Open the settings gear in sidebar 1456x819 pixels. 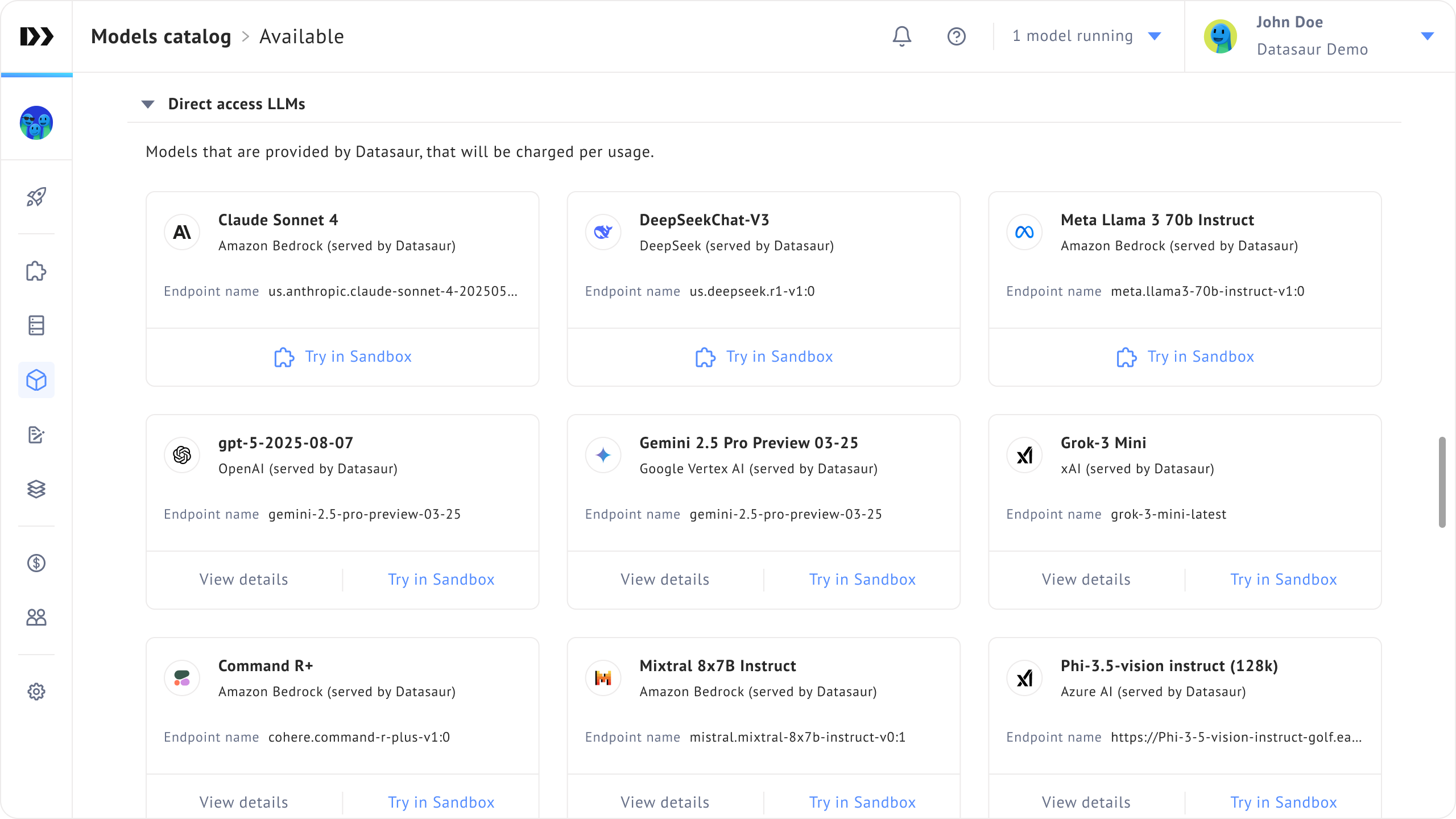tap(36, 692)
